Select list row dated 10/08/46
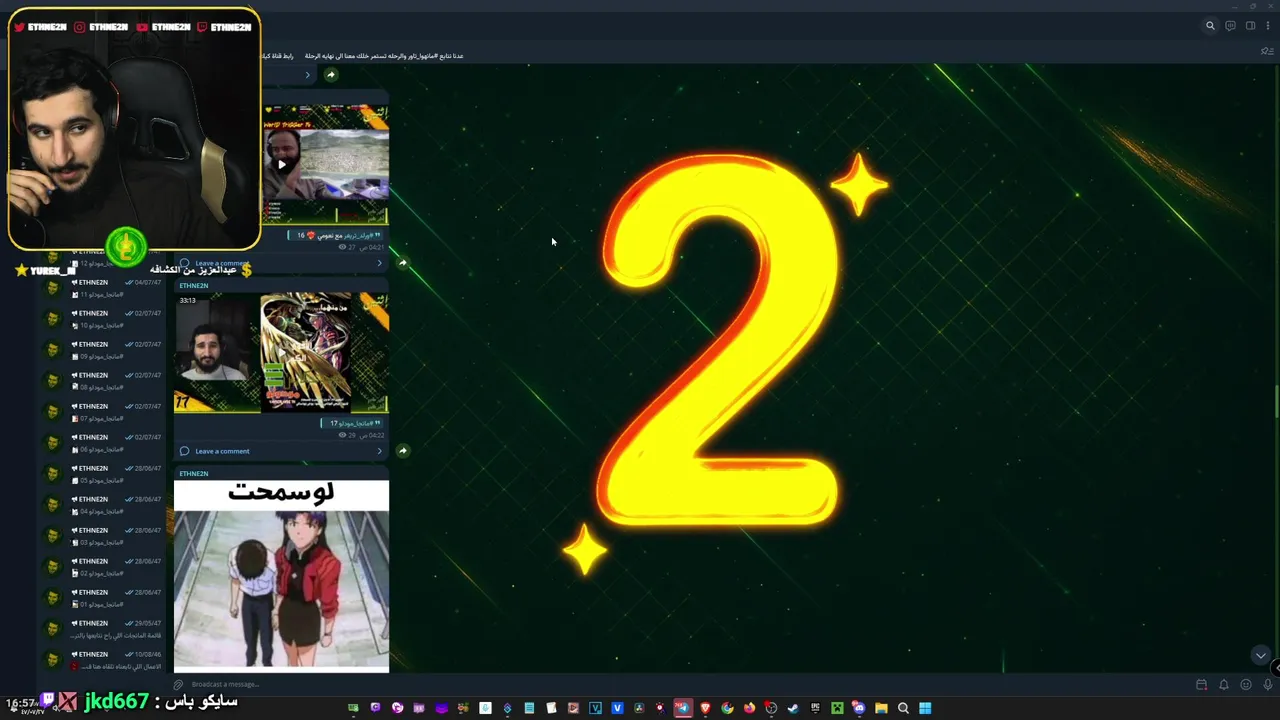 (x=105, y=661)
